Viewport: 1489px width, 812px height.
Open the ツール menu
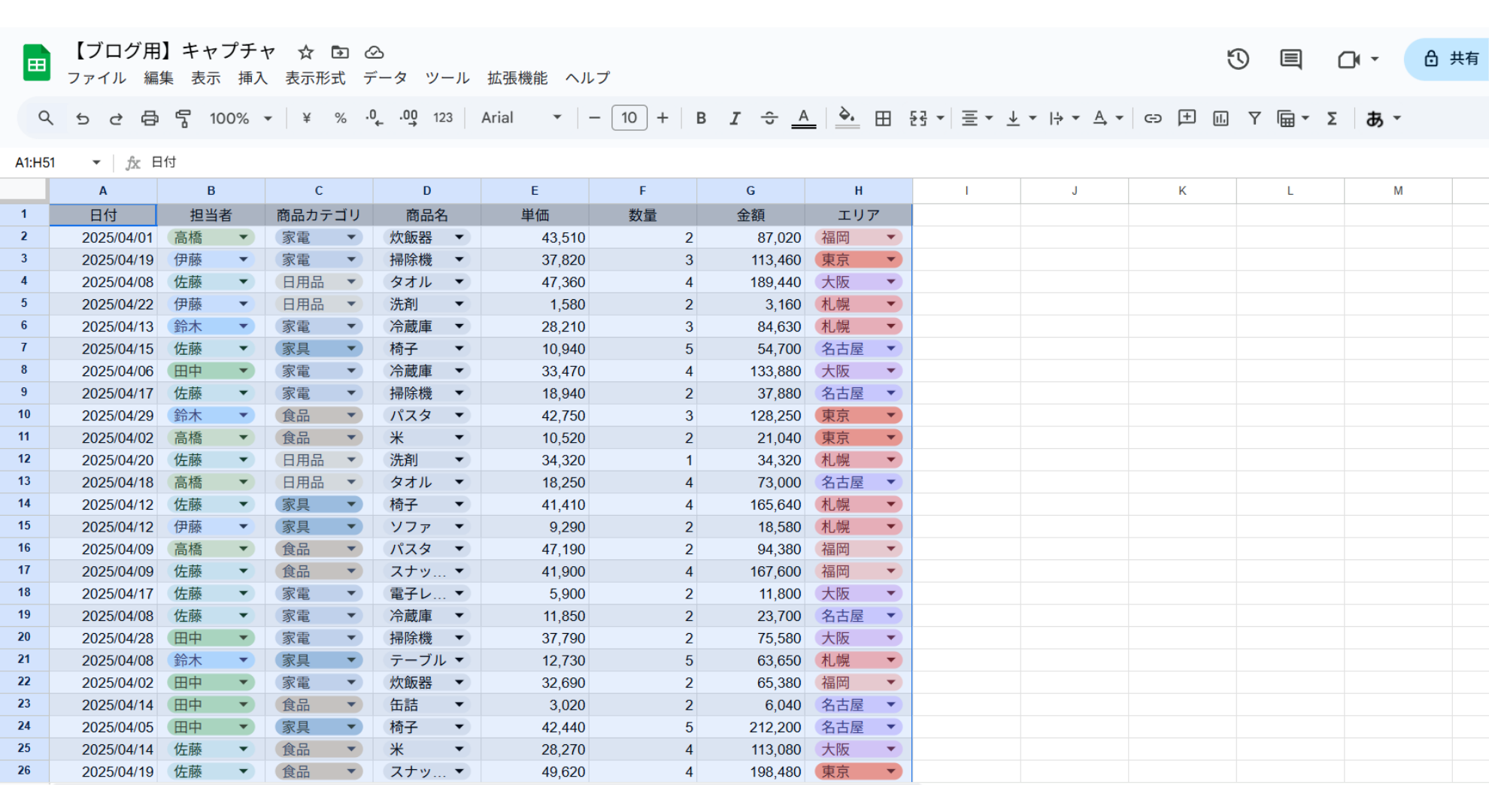point(447,78)
